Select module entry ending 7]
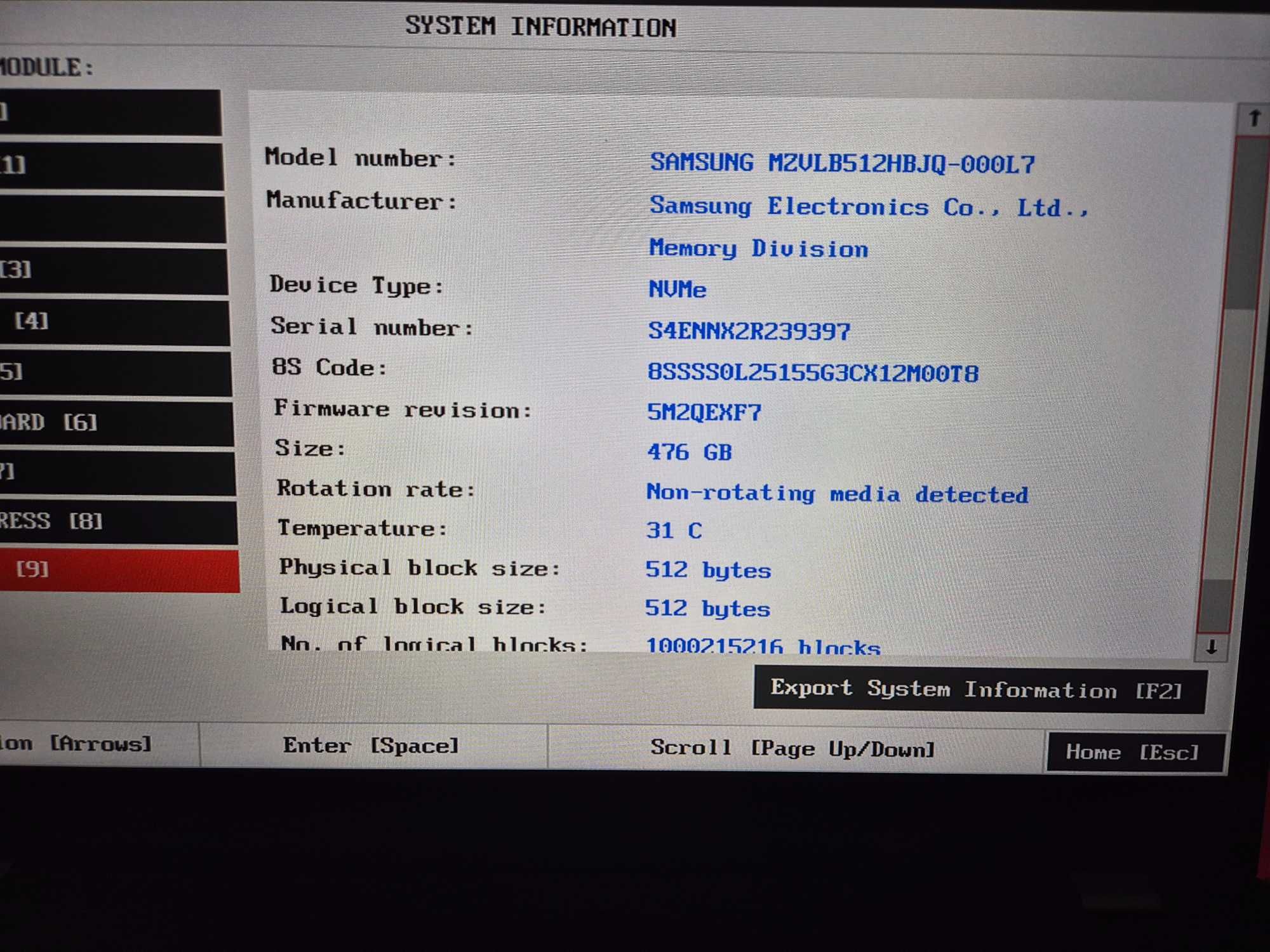1270x952 pixels. pyautogui.click(x=117, y=473)
